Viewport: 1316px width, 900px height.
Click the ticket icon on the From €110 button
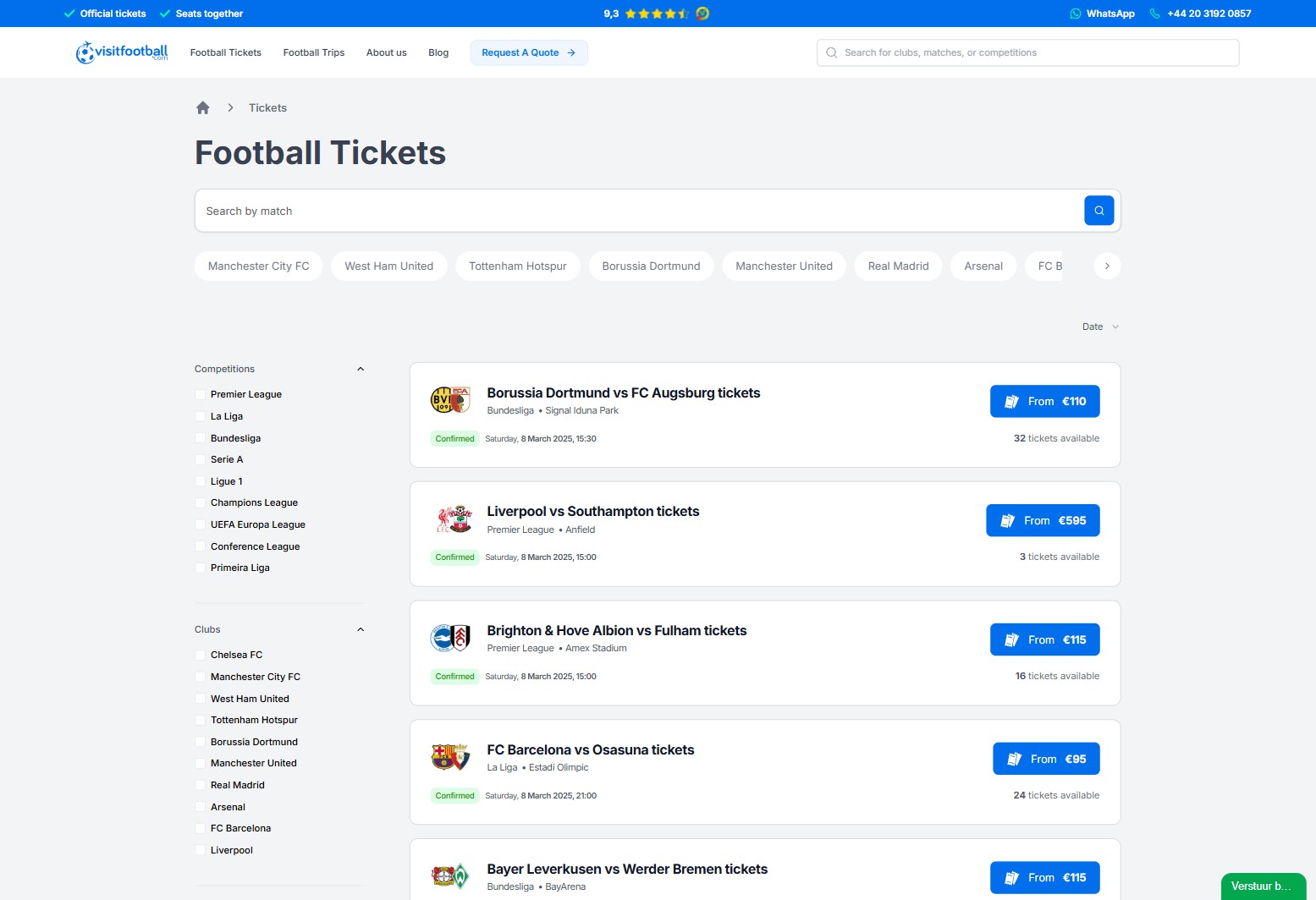click(x=1012, y=401)
